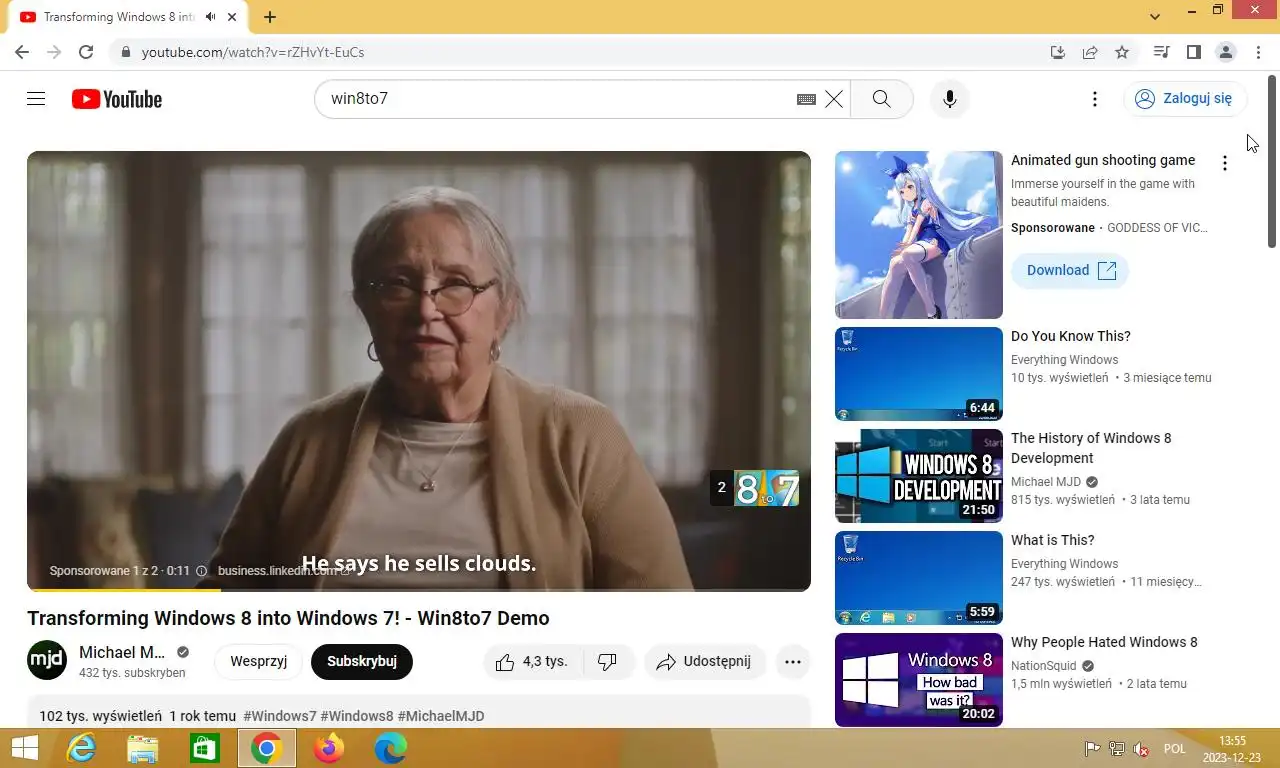The image size is (1280, 768).
Task: Launch Internet Explorer from taskbar
Action: (81, 748)
